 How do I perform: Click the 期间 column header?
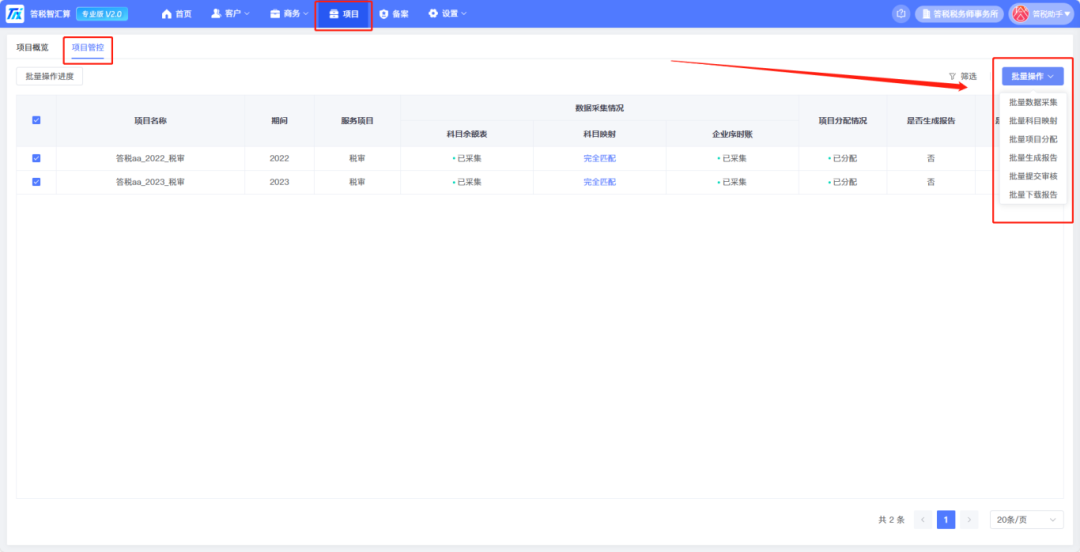(279, 121)
